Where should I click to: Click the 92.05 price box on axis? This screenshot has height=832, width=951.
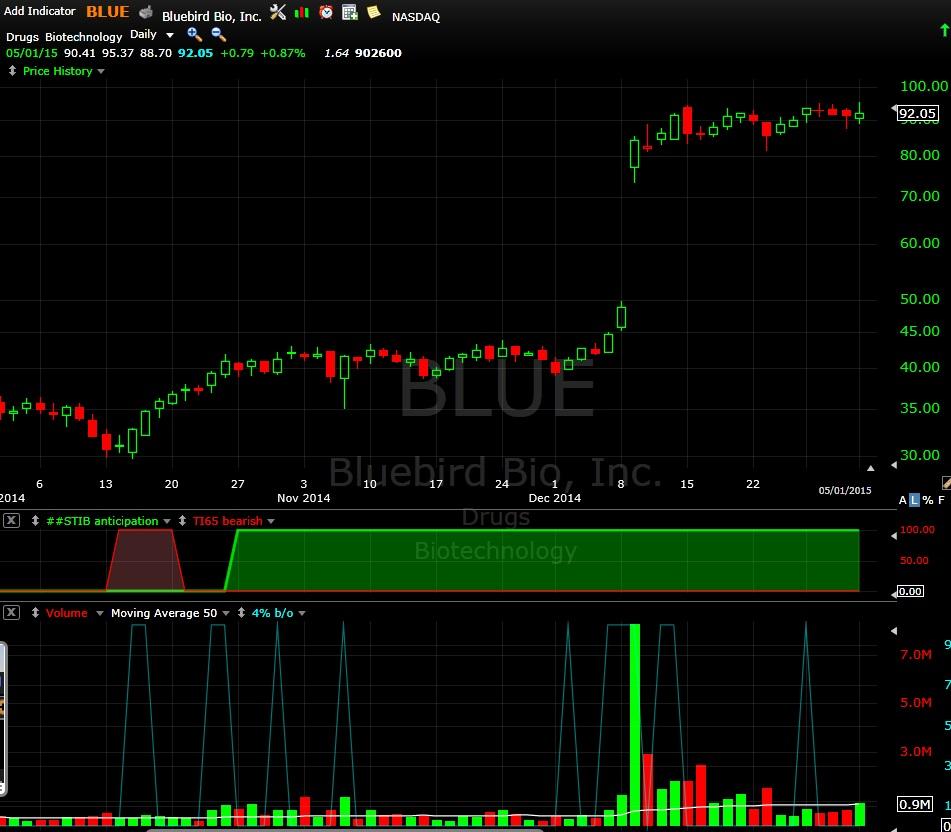pos(918,113)
